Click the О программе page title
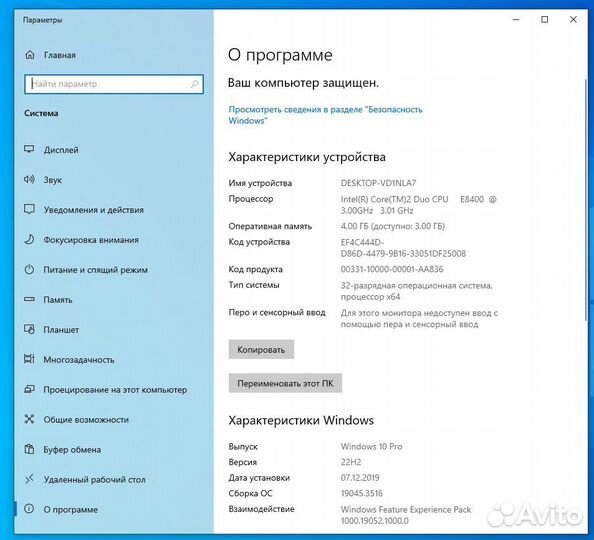The image size is (594, 540). [280, 55]
